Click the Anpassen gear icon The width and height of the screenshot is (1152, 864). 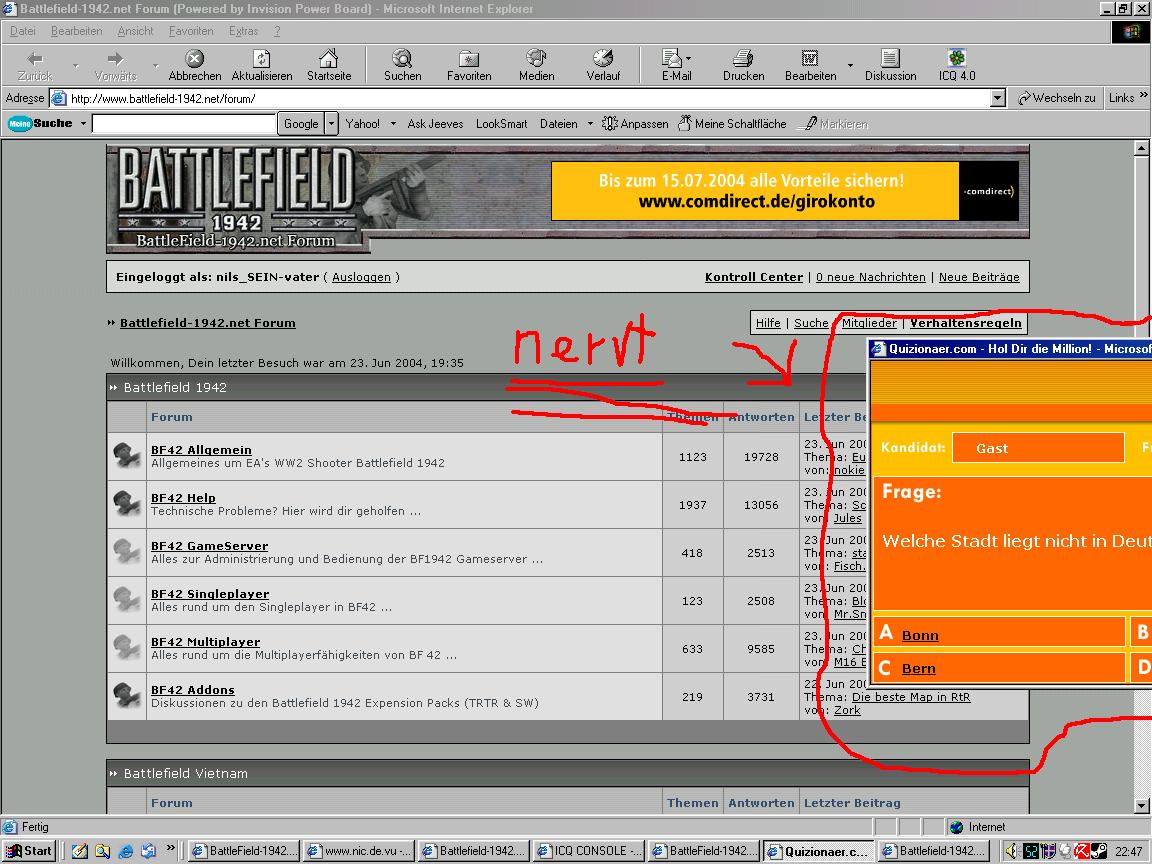pyautogui.click(x=609, y=123)
